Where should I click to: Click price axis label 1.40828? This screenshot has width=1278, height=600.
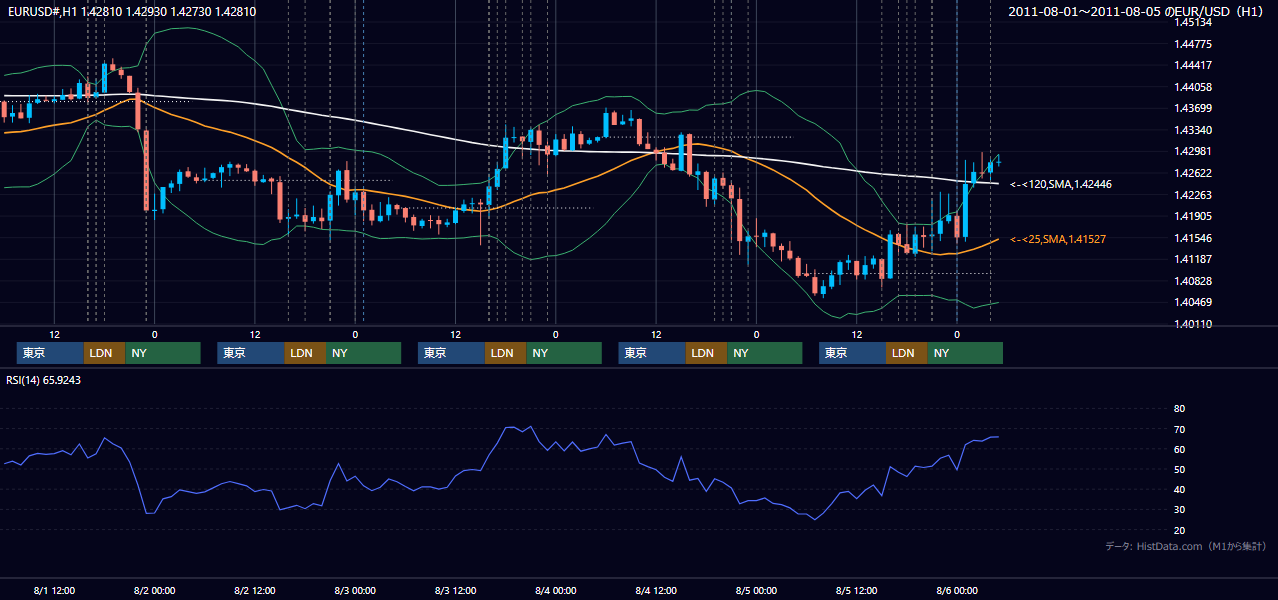[x=1192, y=281]
